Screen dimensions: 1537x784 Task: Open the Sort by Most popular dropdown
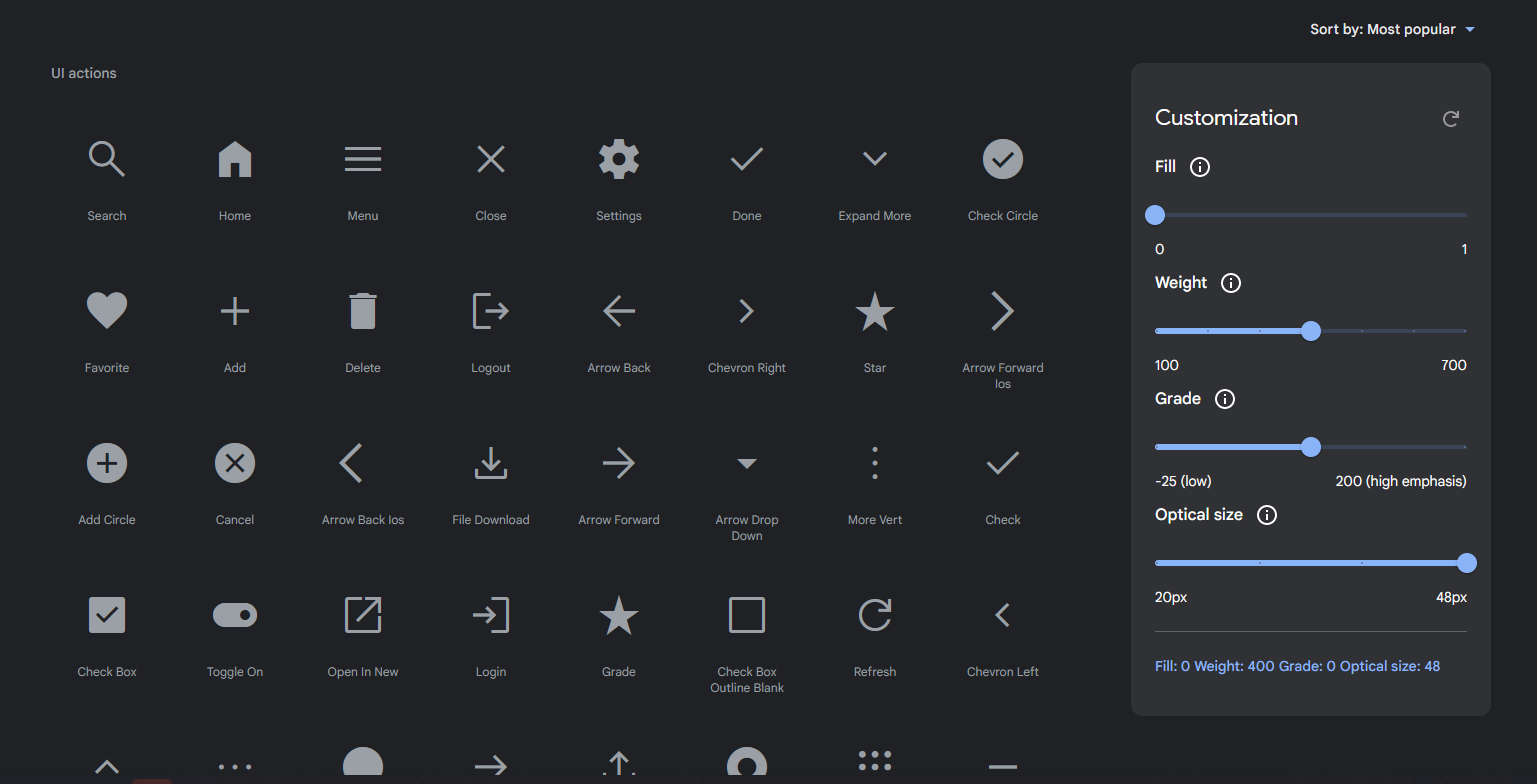[1392, 29]
